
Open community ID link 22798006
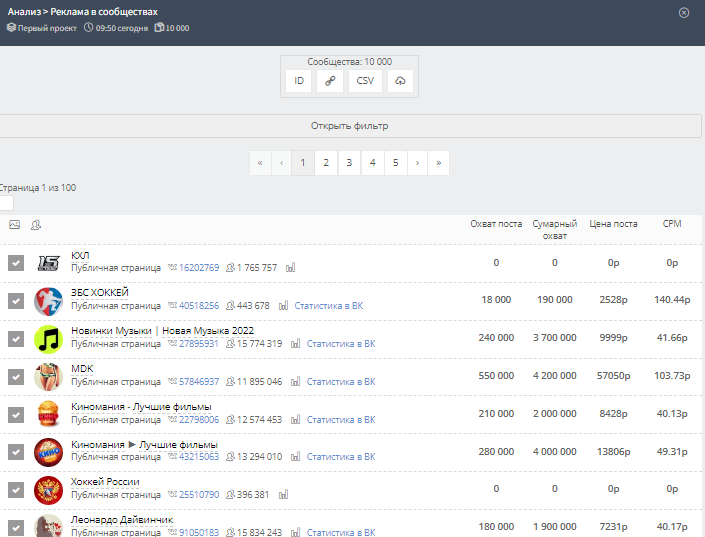pos(199,420)
